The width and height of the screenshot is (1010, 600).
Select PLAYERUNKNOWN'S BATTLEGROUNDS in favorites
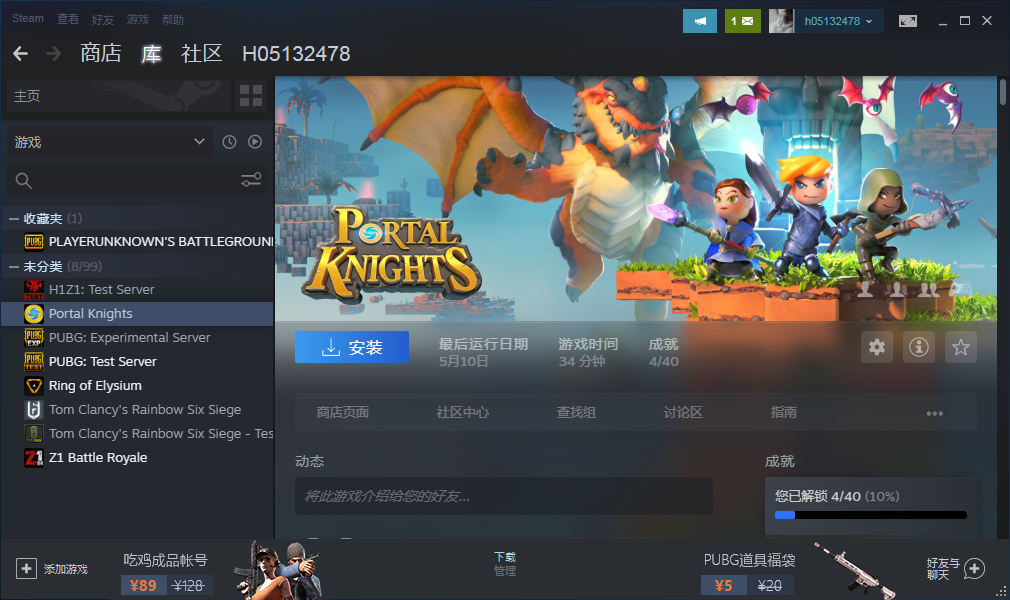137,242
